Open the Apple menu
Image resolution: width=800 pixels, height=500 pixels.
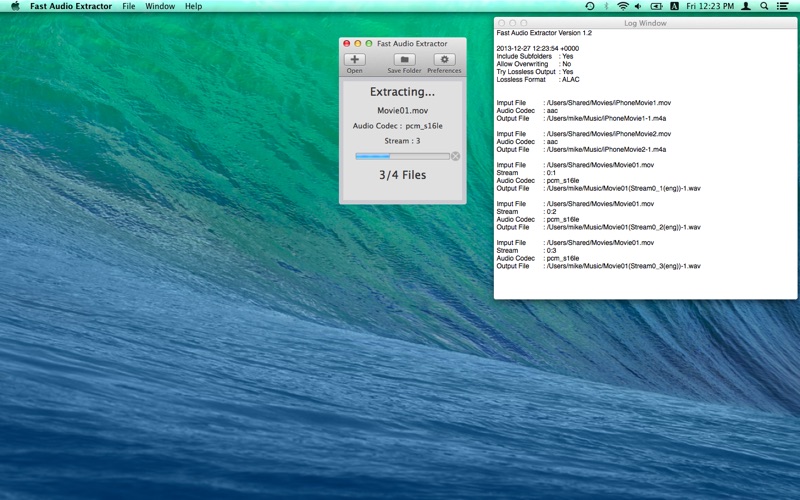pyautogui.click(x=14, y=6)
